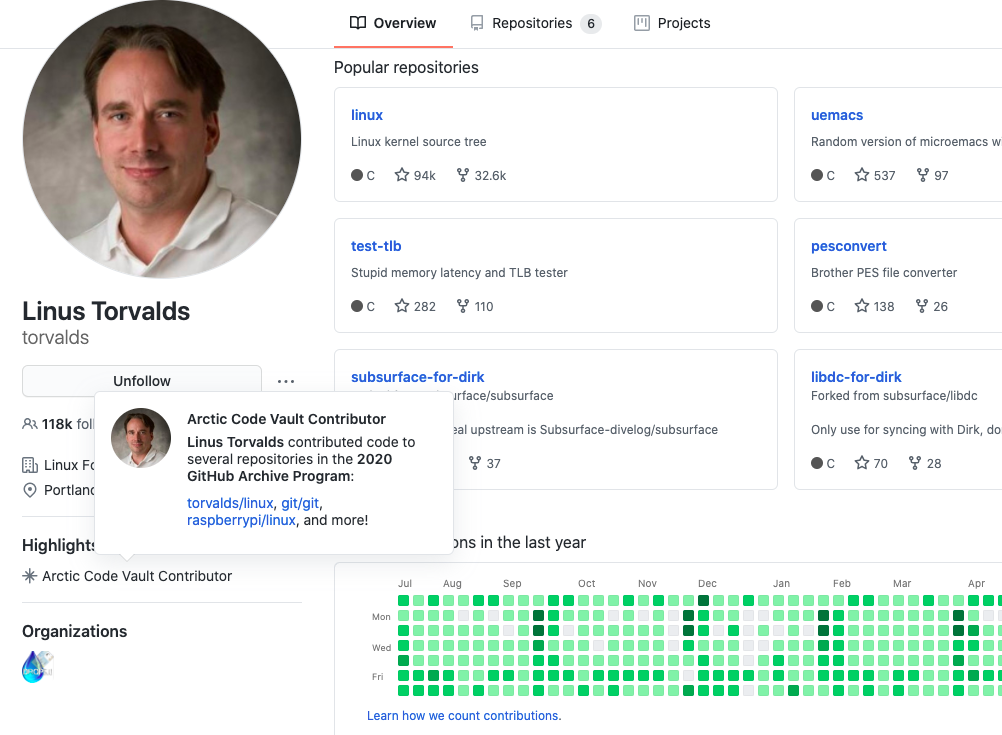This screenshot has width=1002, height=735.
Task: Click the star icon on pesconvert repository
Action: pyautogui.click(x=862, y=306)
